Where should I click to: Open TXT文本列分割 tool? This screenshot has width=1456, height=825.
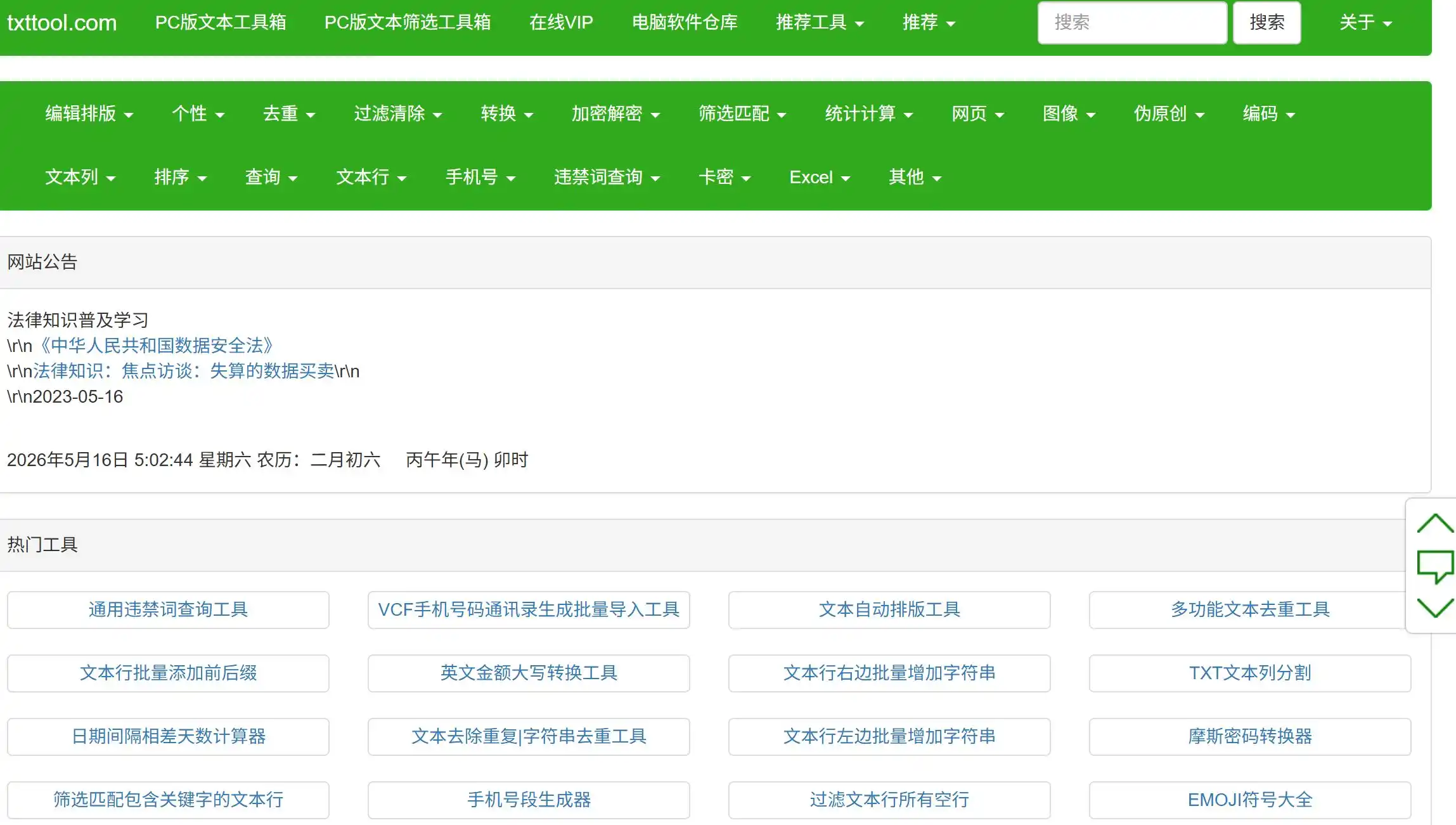coord(1250,673)
